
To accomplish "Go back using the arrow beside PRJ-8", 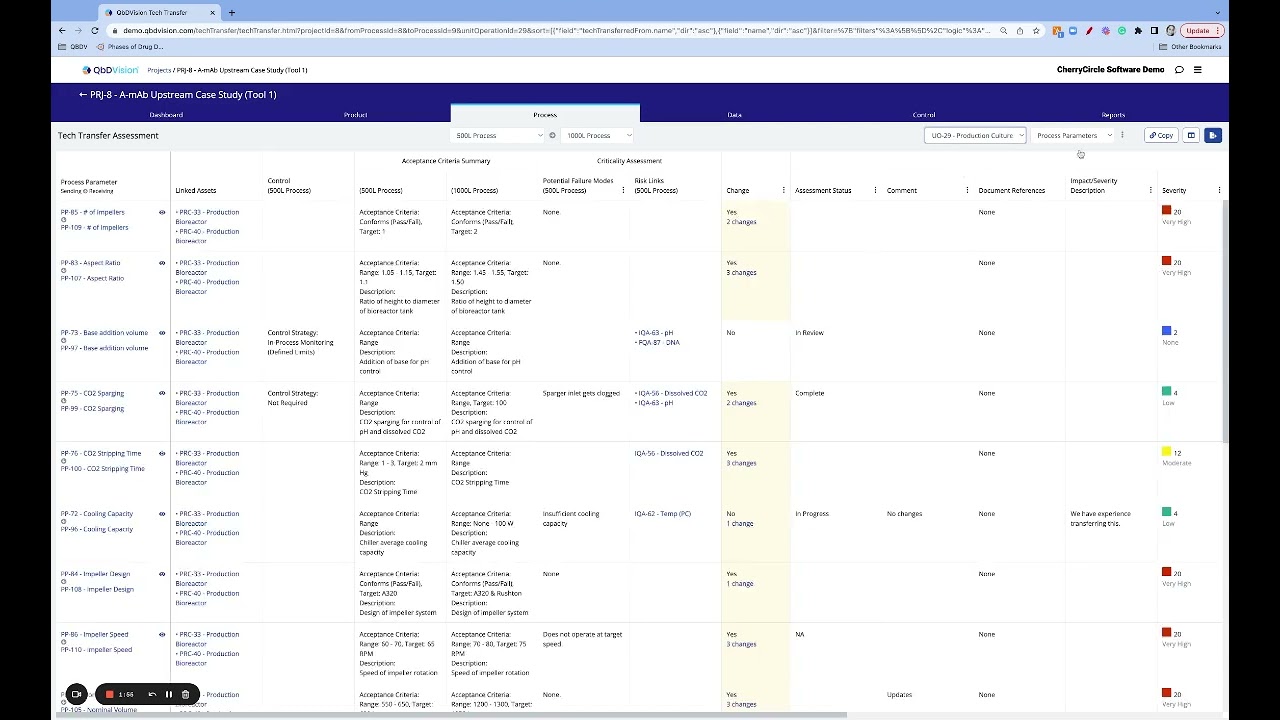I will [x=83, y=95].
